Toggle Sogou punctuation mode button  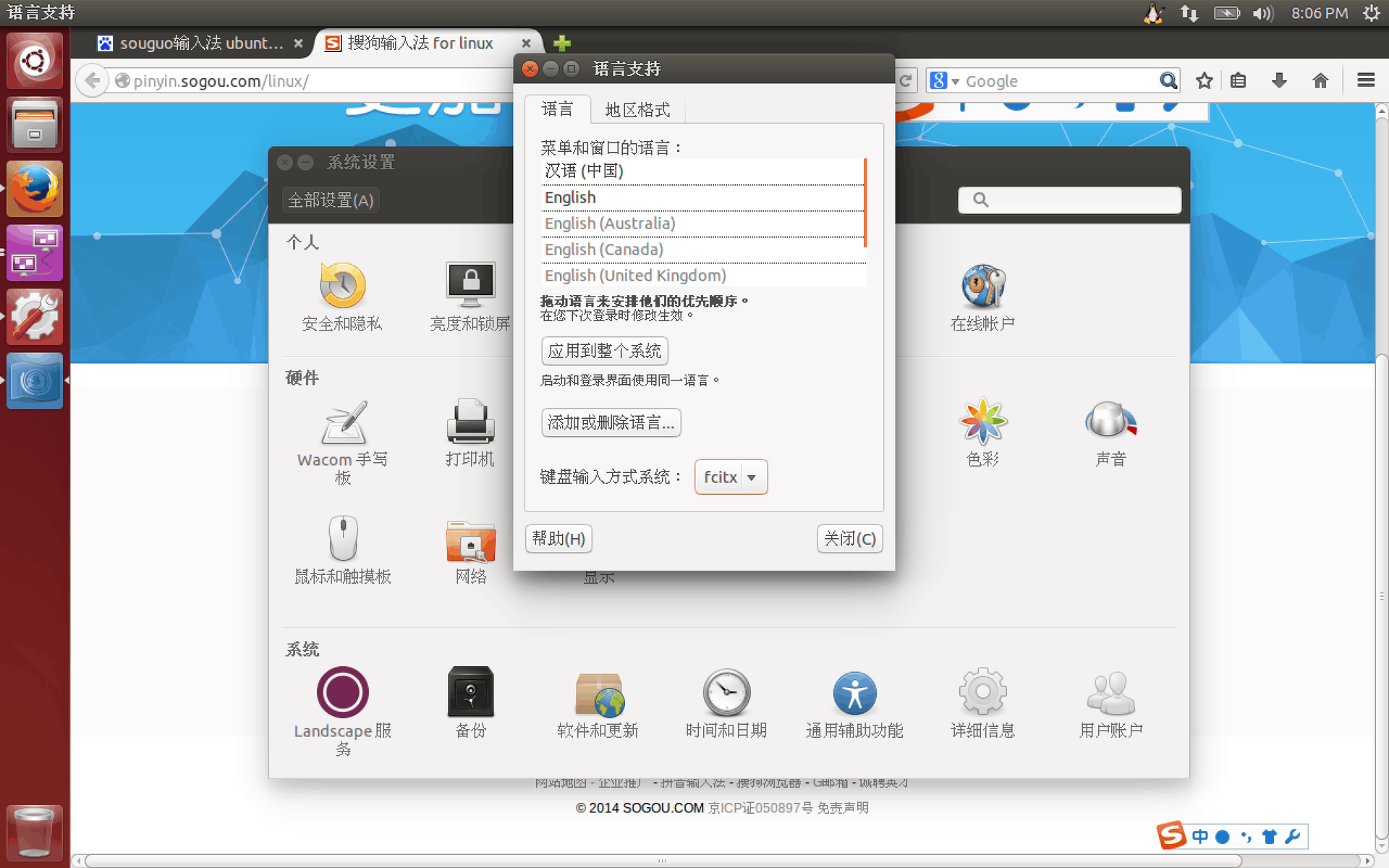pos(1246,837)
